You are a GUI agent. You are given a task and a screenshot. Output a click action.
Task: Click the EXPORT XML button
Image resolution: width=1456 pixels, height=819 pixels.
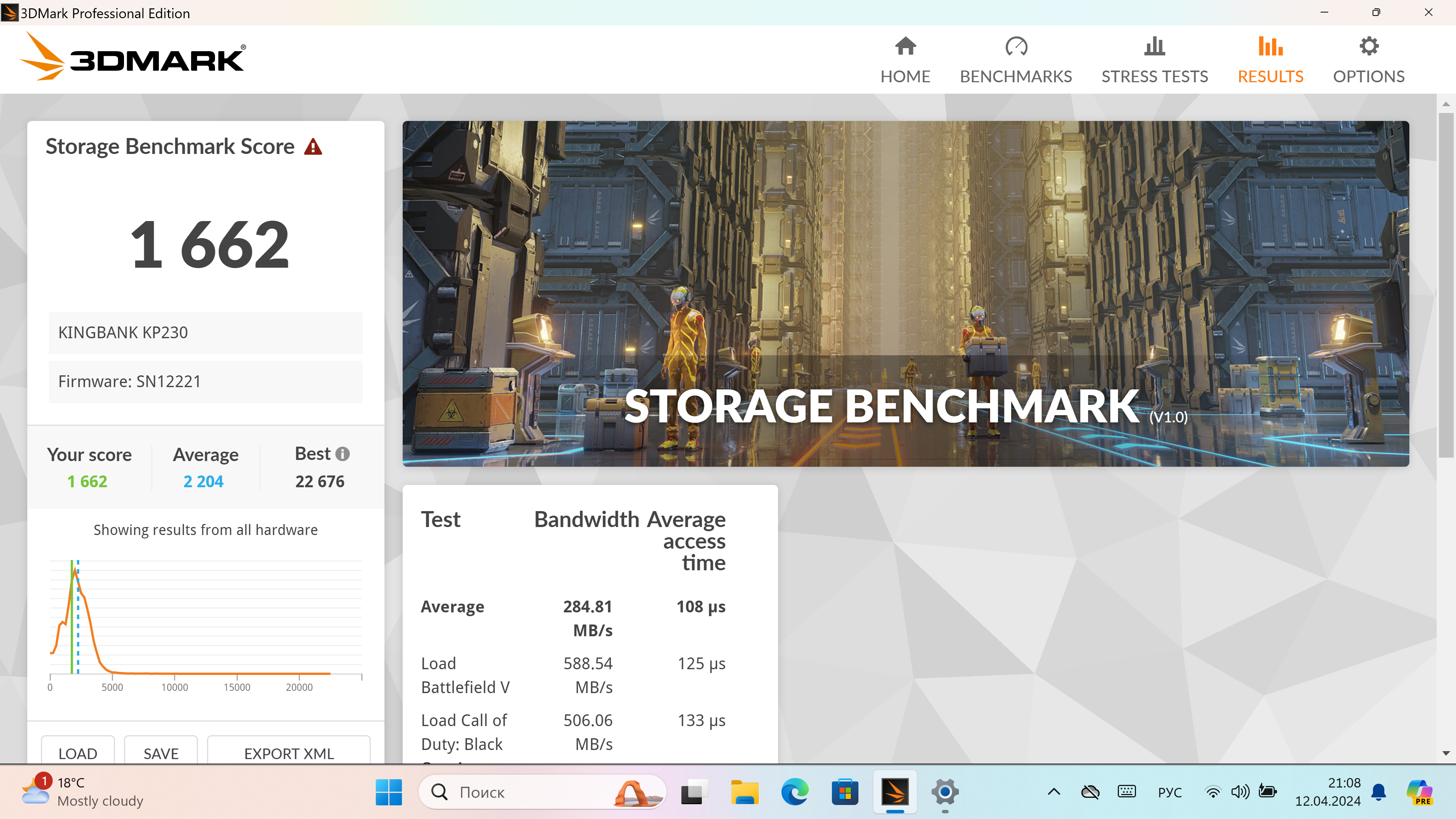pos(289,752)
